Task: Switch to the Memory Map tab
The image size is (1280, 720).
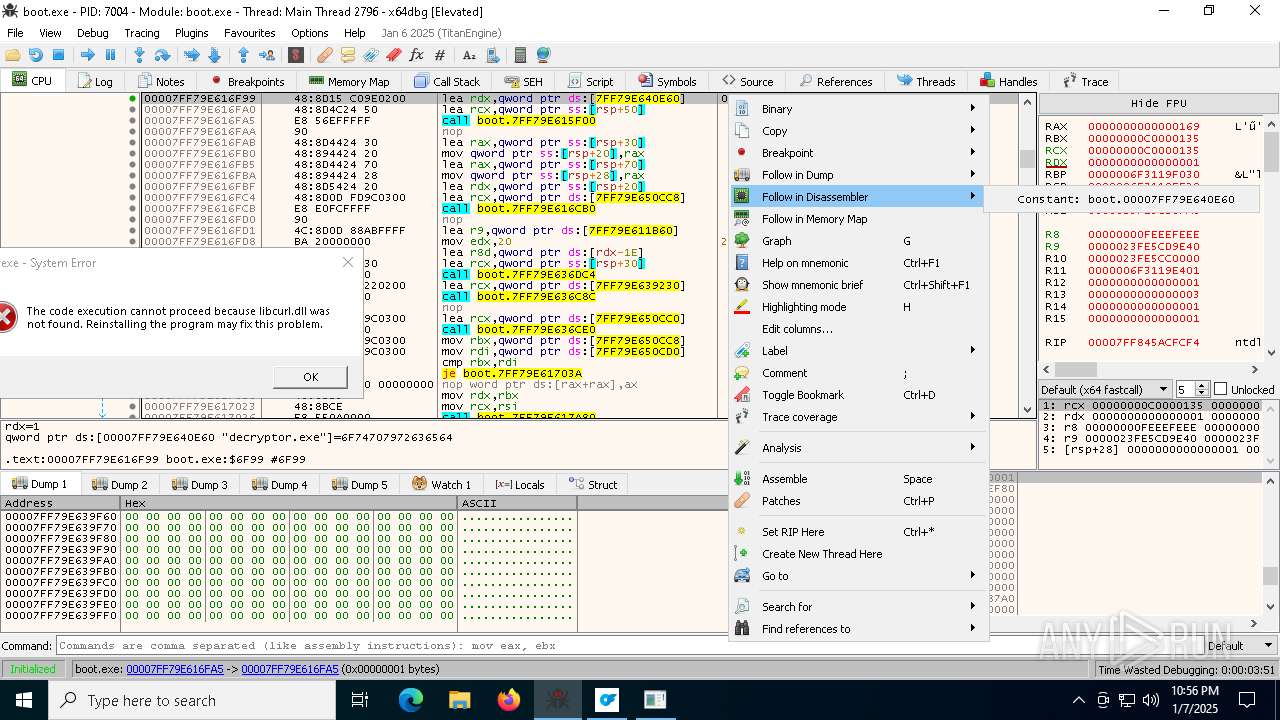Action: 349,81
